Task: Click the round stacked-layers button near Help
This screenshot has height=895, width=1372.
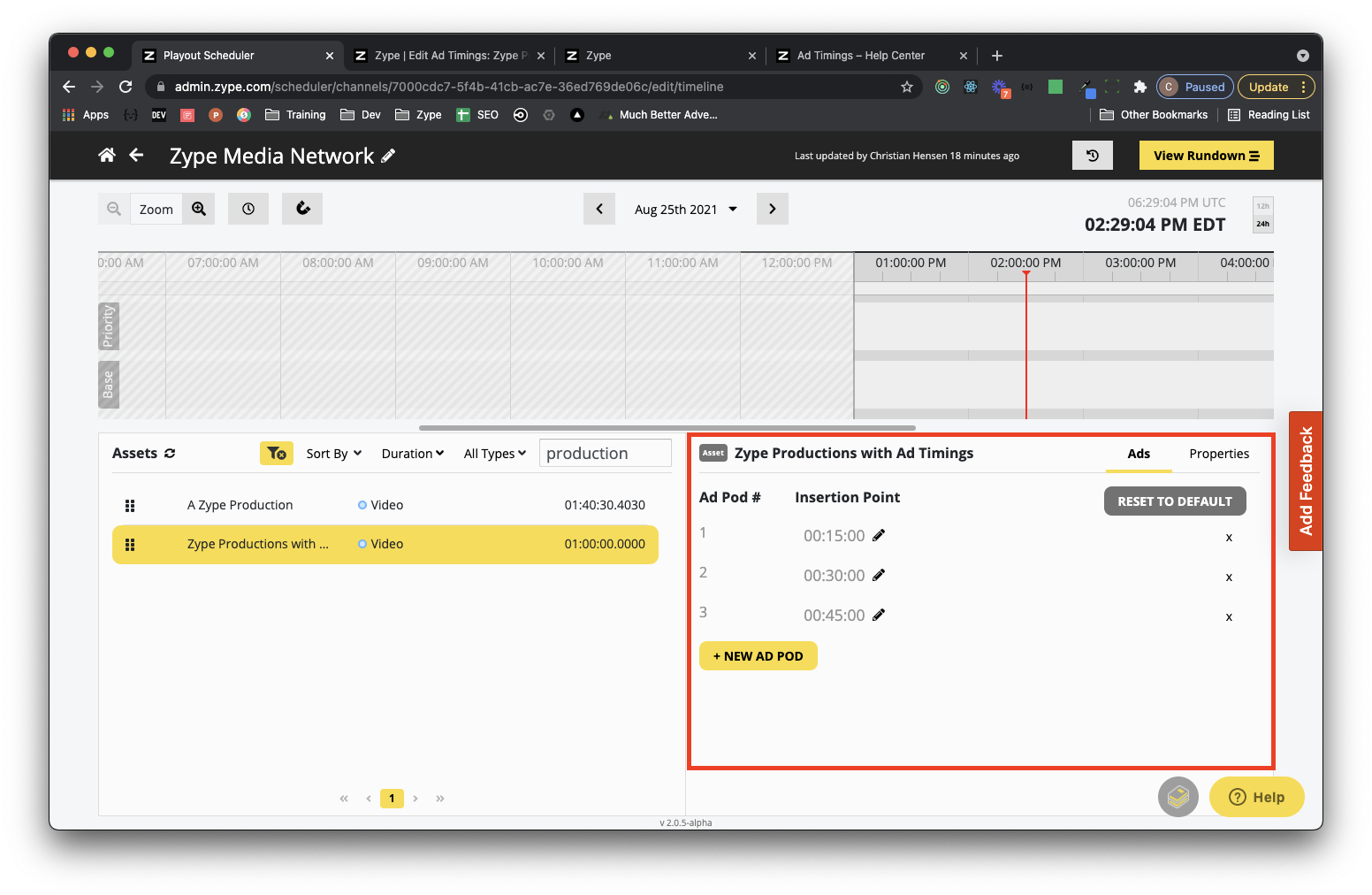Action: click(x=1178, y=797)
